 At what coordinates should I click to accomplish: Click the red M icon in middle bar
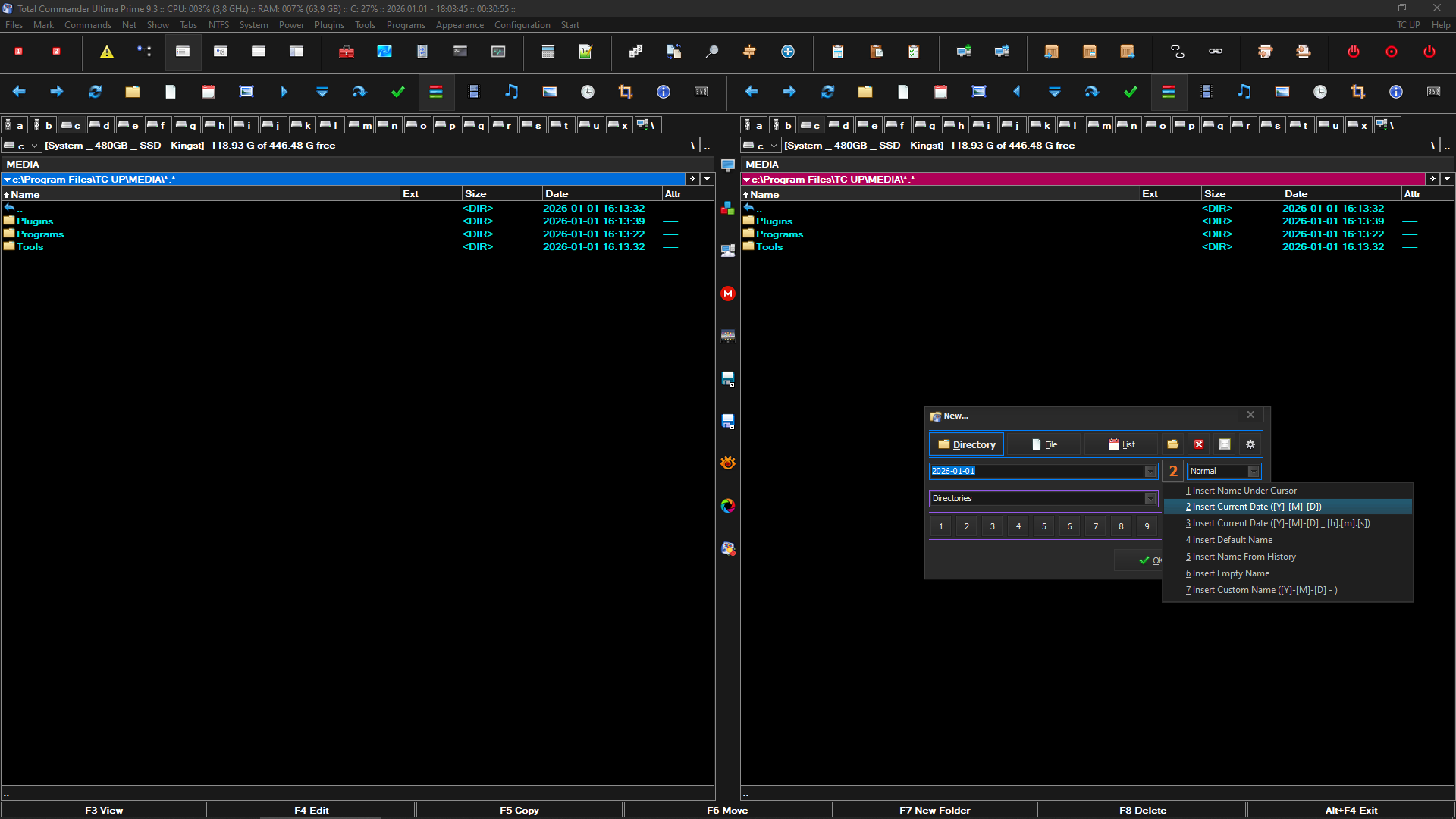coord(728,293)
